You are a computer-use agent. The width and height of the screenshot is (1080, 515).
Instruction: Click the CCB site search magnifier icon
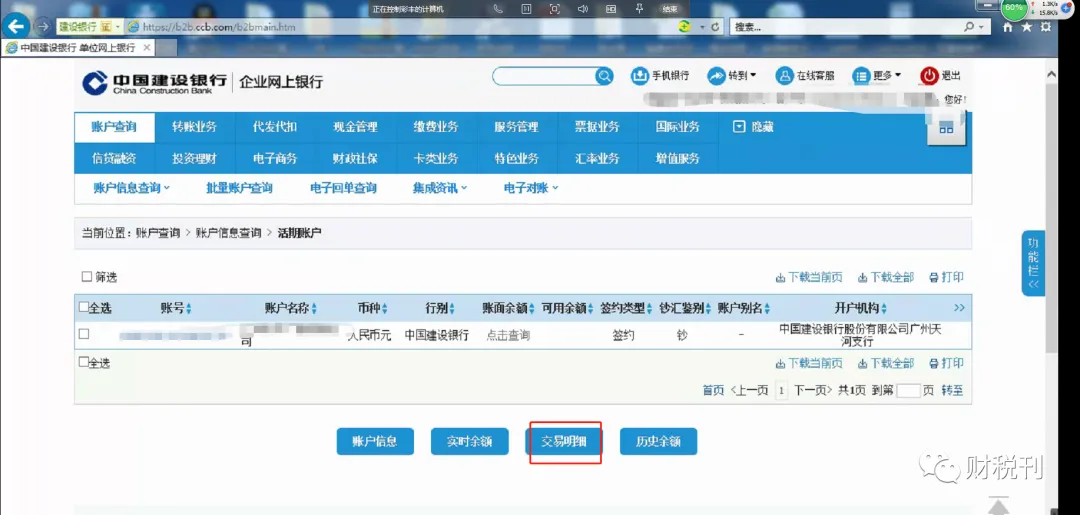click(604, 76)
